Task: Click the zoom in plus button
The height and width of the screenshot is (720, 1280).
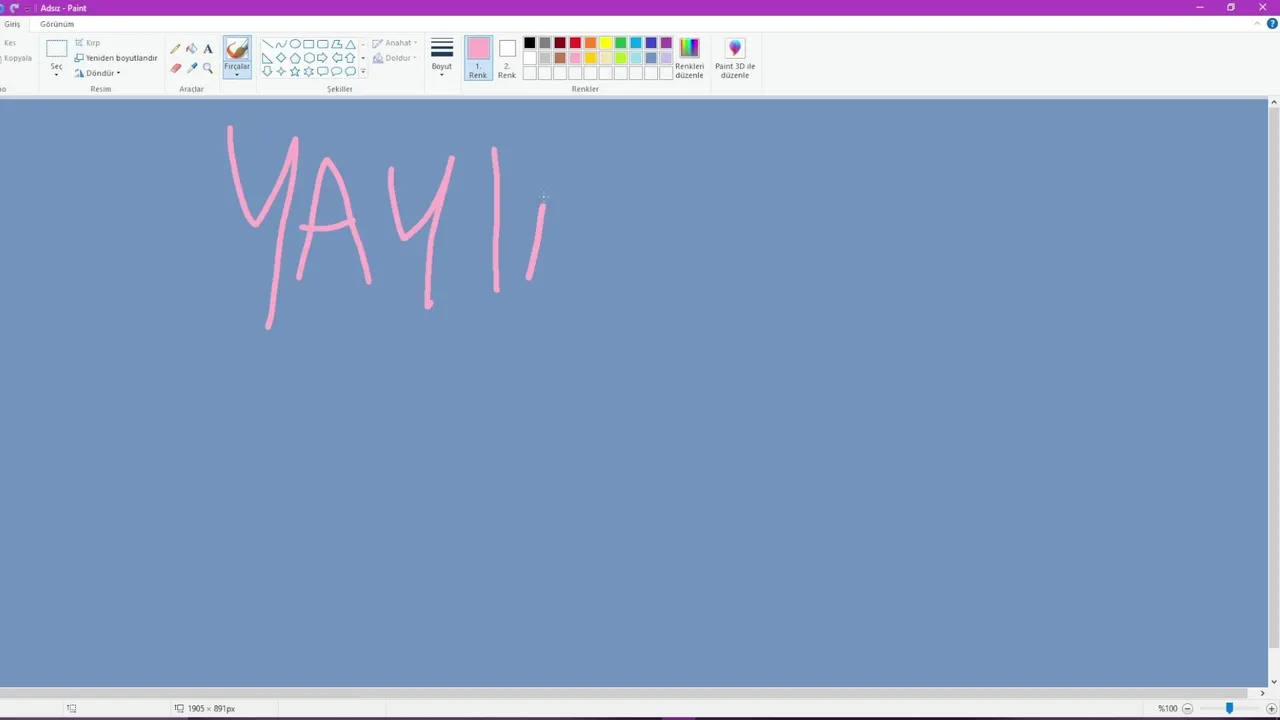Action: (x=1271, y=708)
